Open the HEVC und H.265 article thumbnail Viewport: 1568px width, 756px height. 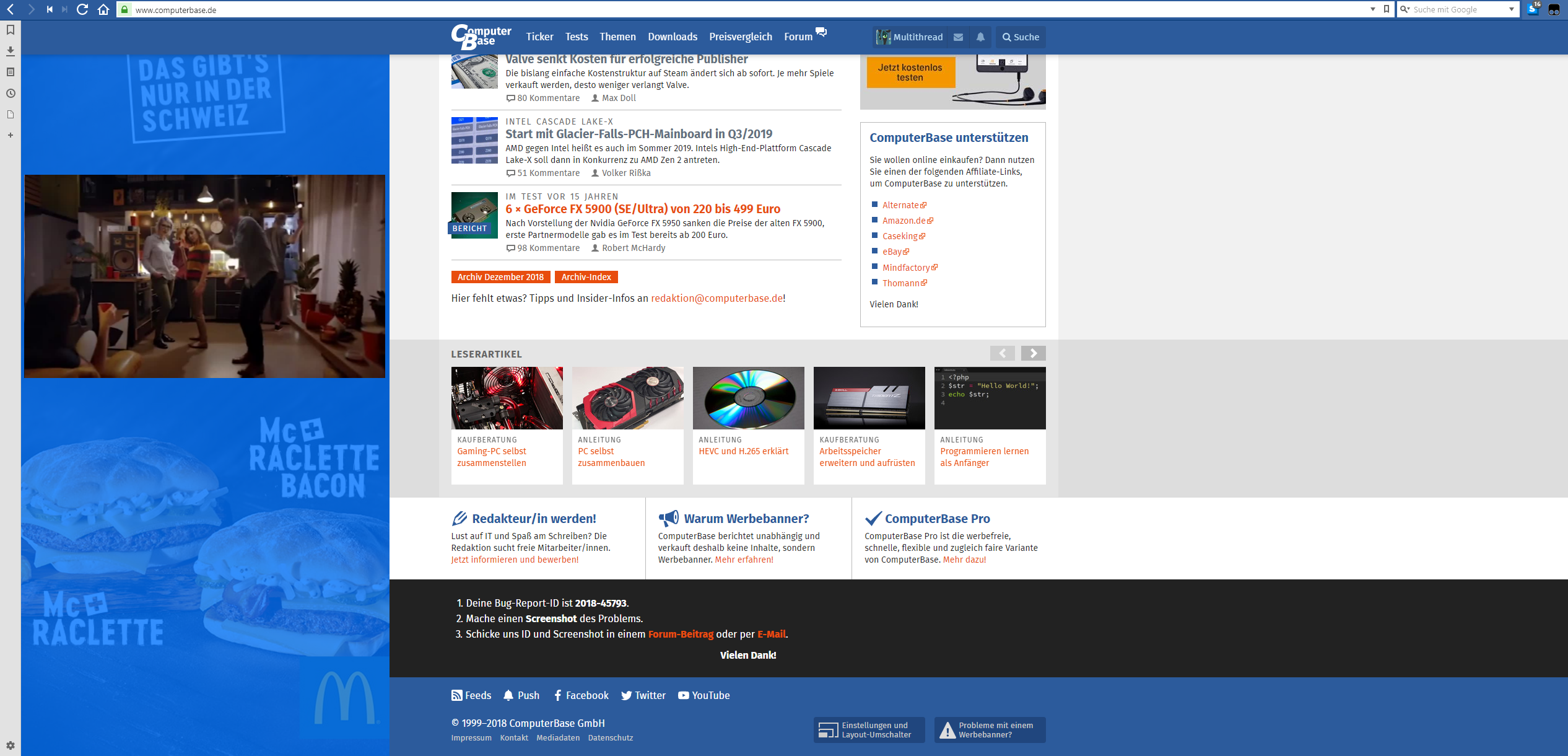pos(748,398)
